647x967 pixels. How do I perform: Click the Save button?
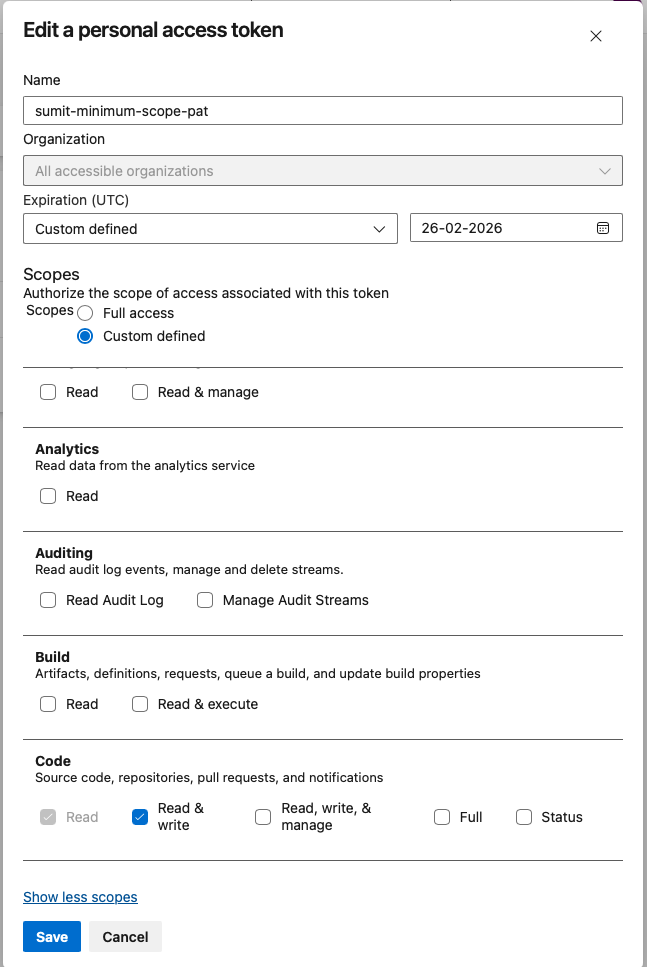tap(52, 937)
